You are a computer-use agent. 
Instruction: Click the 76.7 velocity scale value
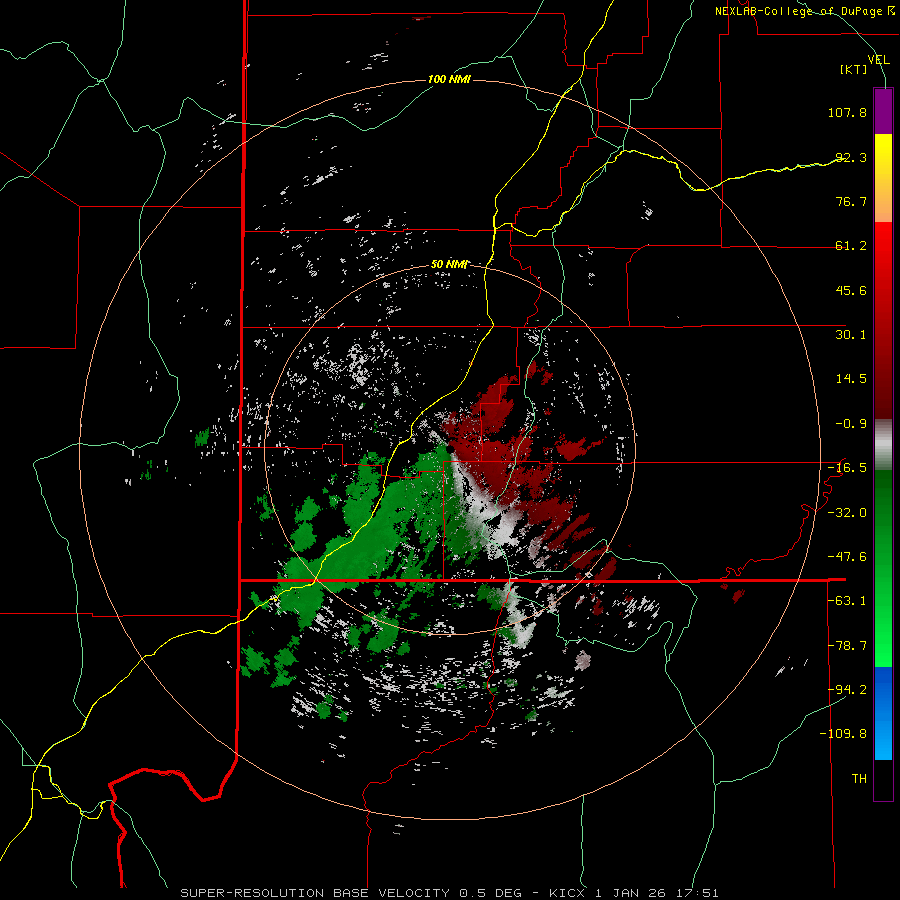851,201
